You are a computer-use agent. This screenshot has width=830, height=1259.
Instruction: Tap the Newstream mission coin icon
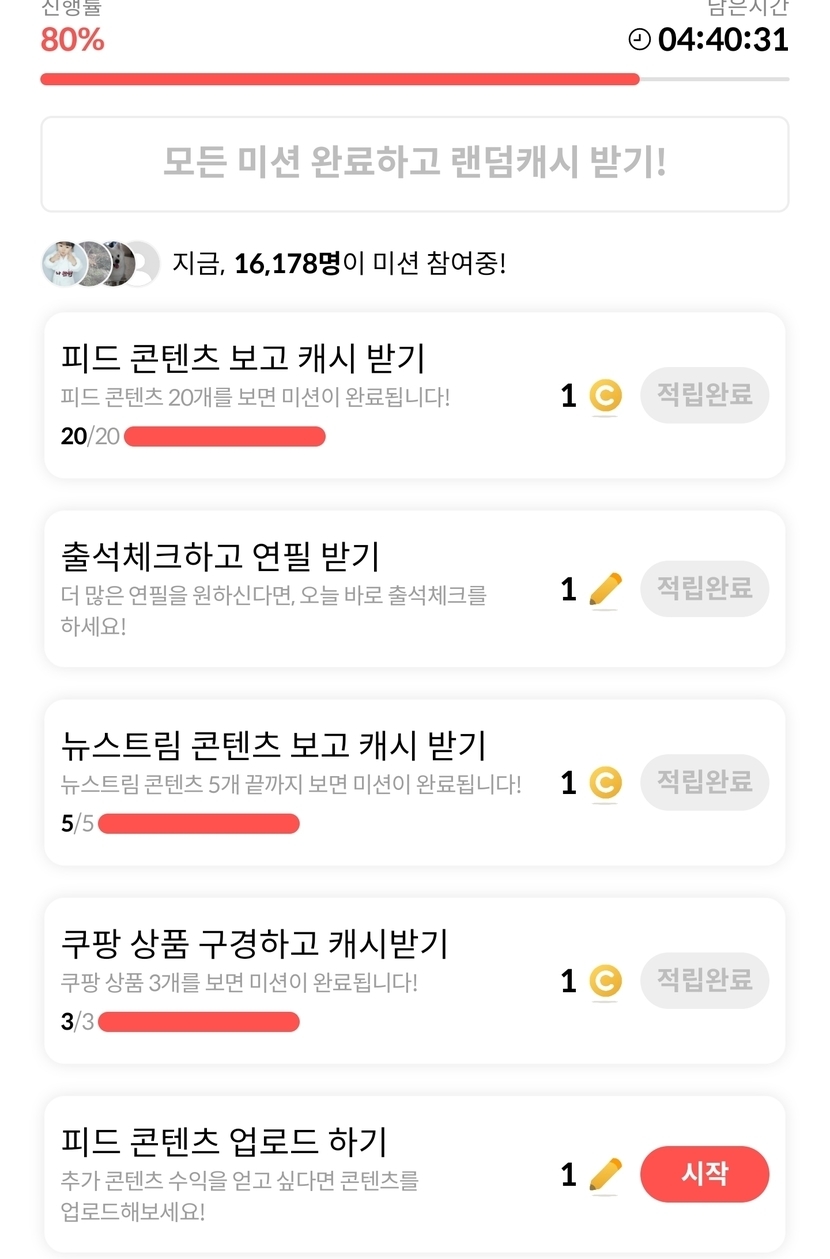tap(604, 783)
